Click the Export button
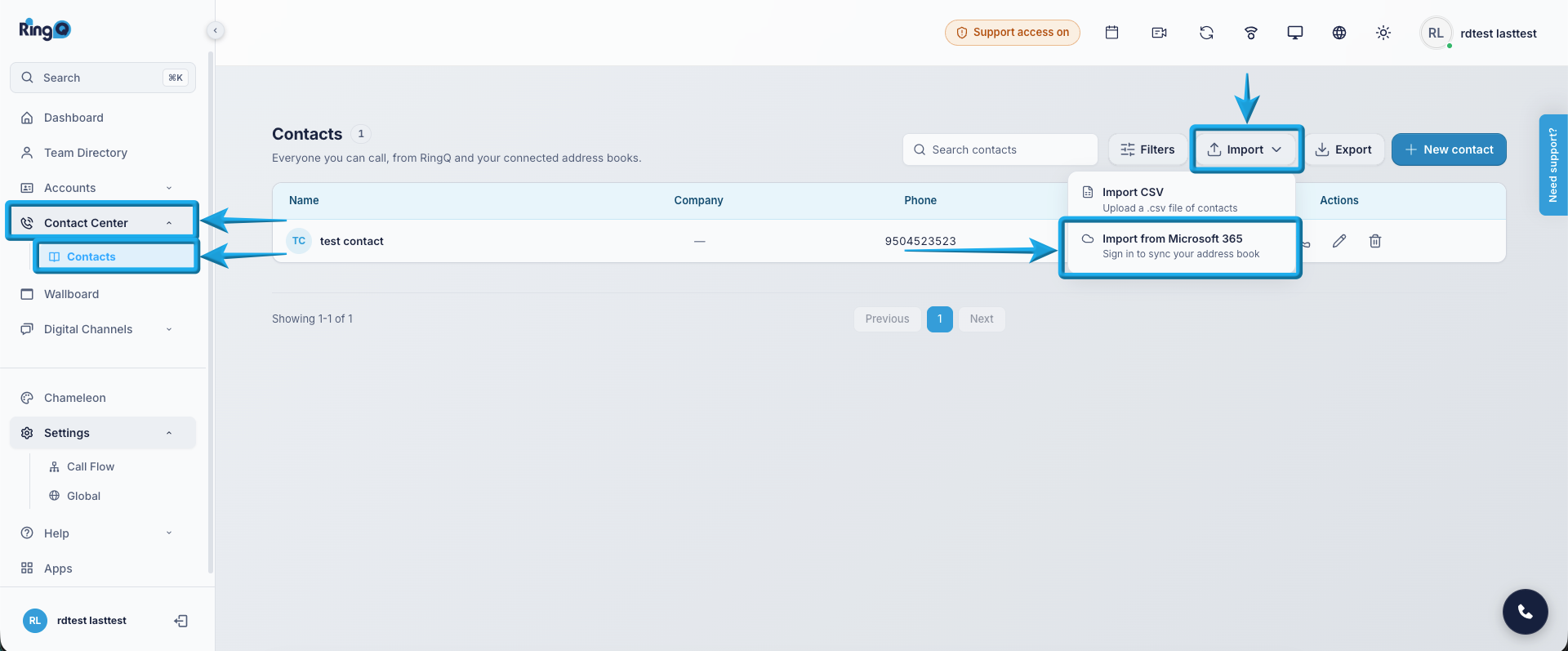Image resolution: width=1568 pixels, height=651 pixels. (1343, 149)
